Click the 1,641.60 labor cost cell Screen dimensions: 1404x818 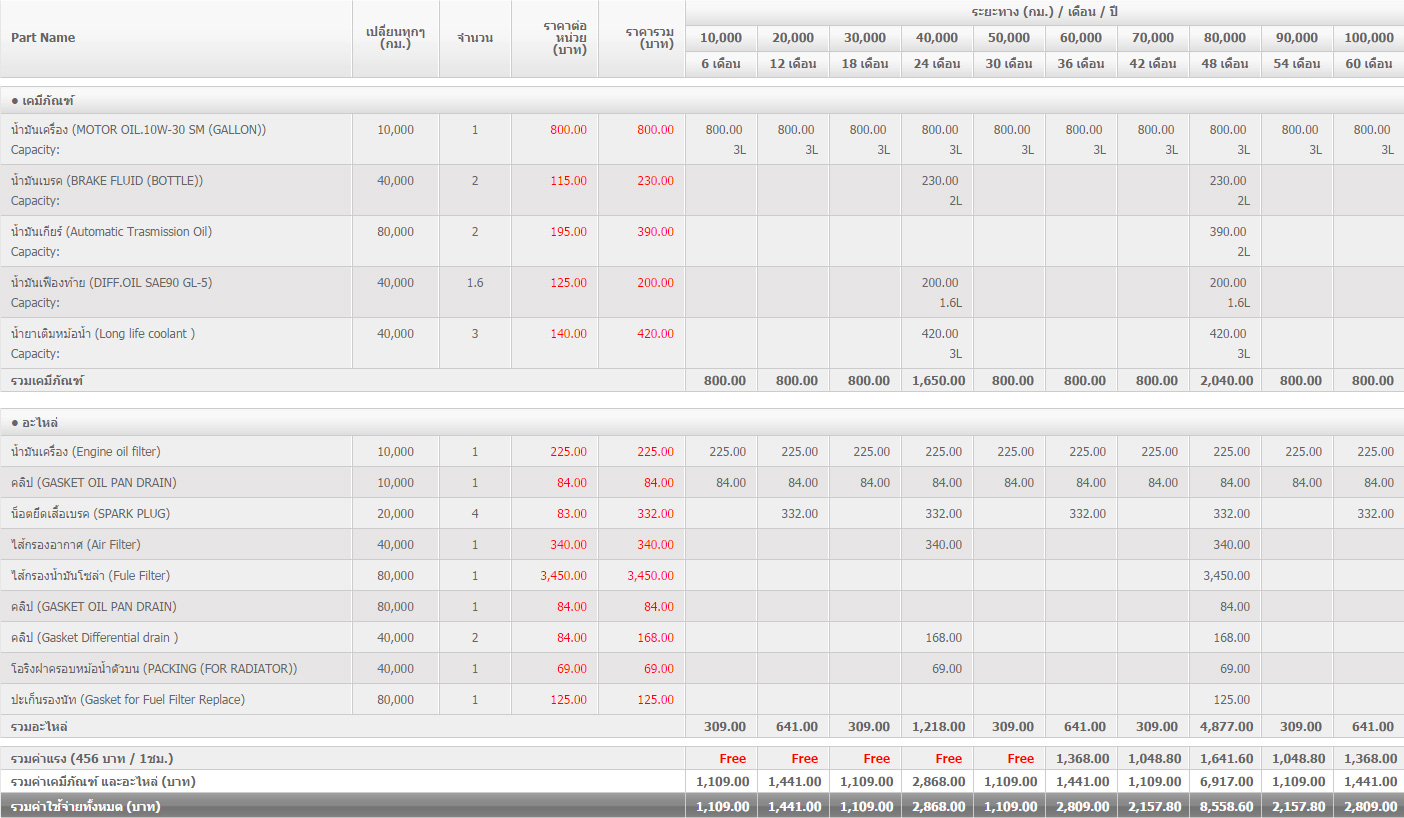click(1226, 759)
